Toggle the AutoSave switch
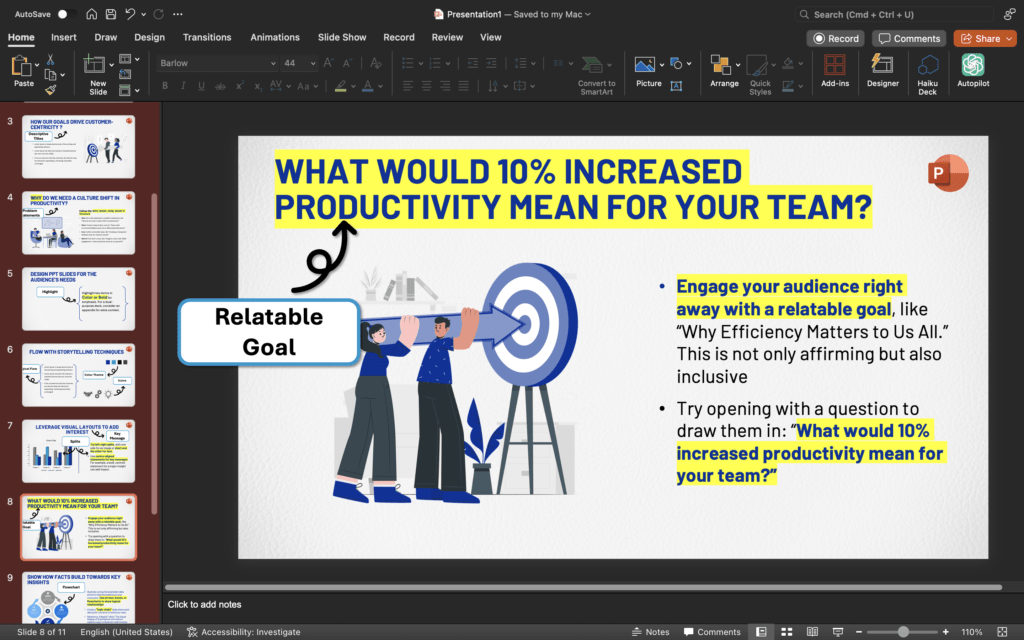Image resolution: width=1024 pixels, height=640 pixels. tap(66, 14)
